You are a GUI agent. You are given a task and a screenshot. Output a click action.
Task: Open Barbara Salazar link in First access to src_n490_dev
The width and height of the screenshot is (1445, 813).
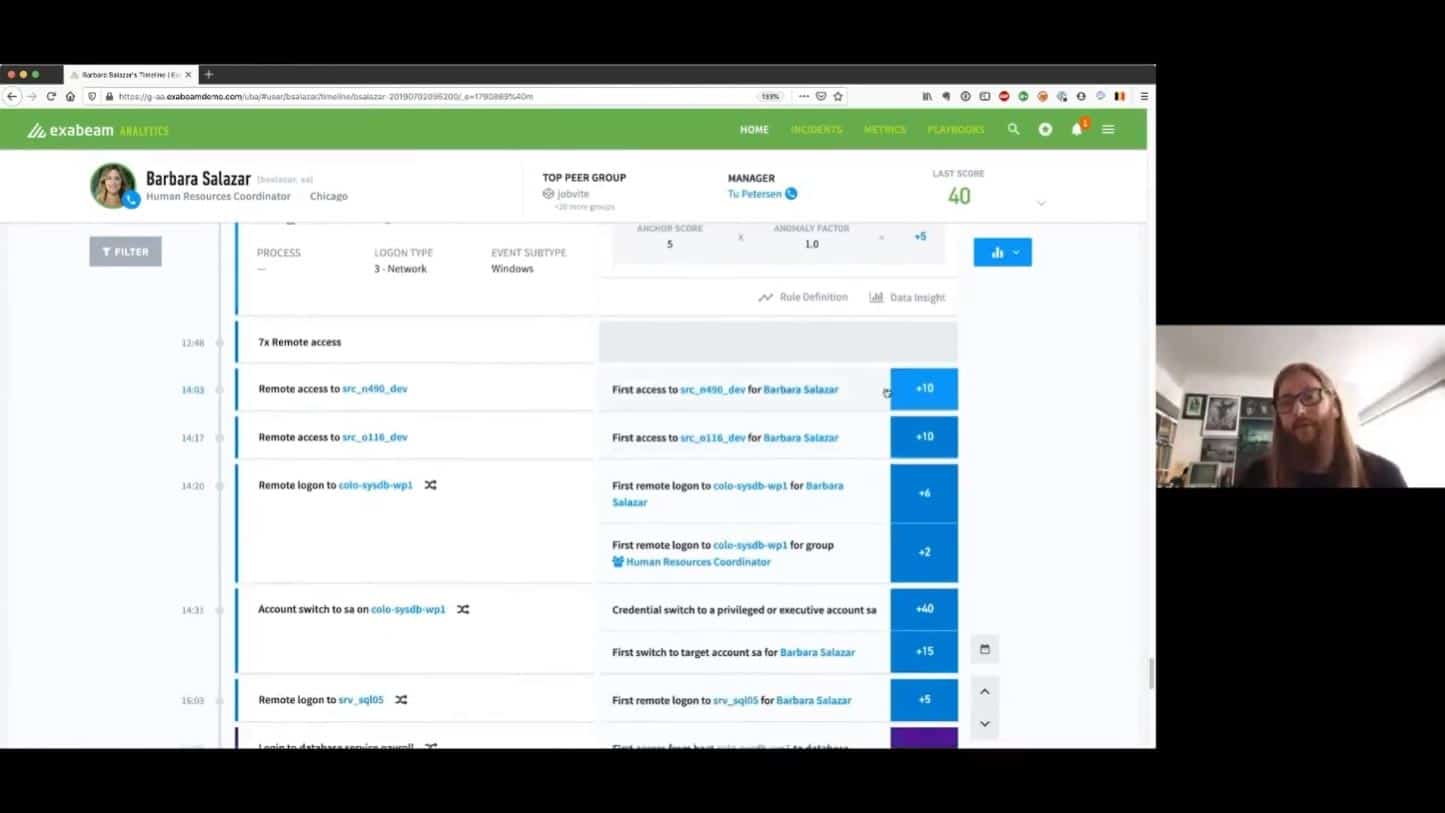point(801,390)
